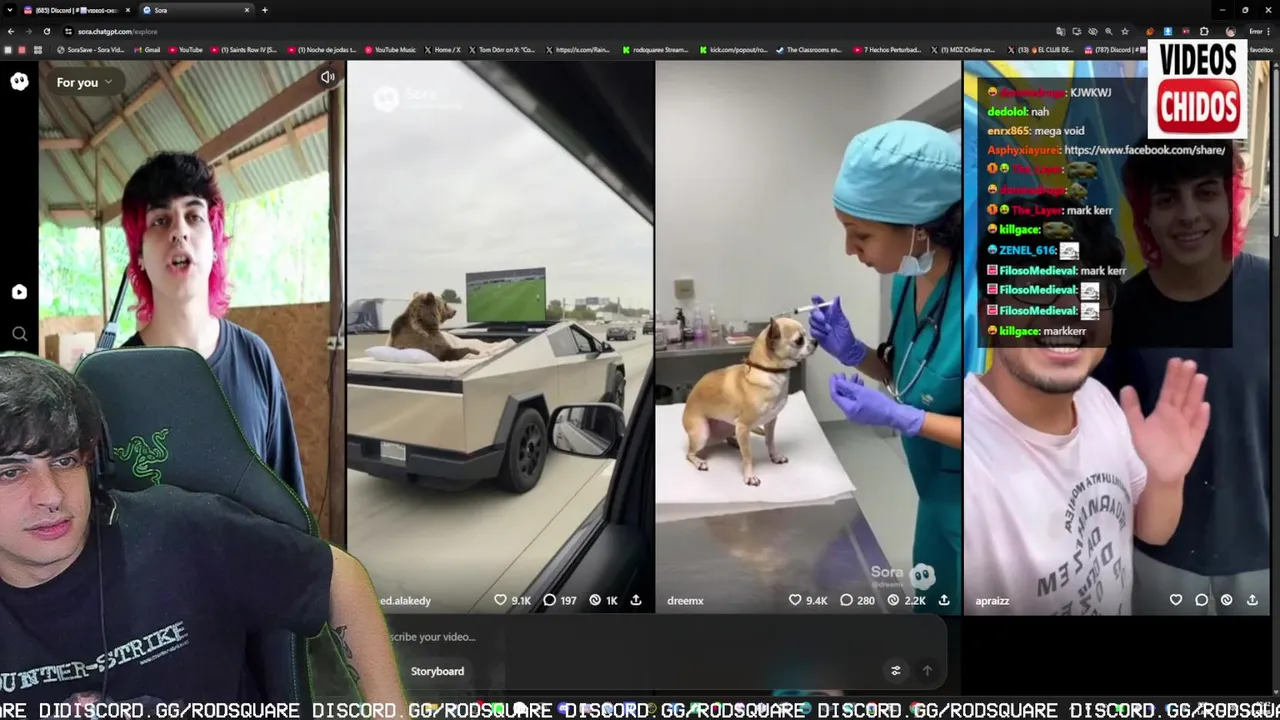Open site info icon in address bar
Viewport: 1280px width, 720px height.
pos(68,31)
